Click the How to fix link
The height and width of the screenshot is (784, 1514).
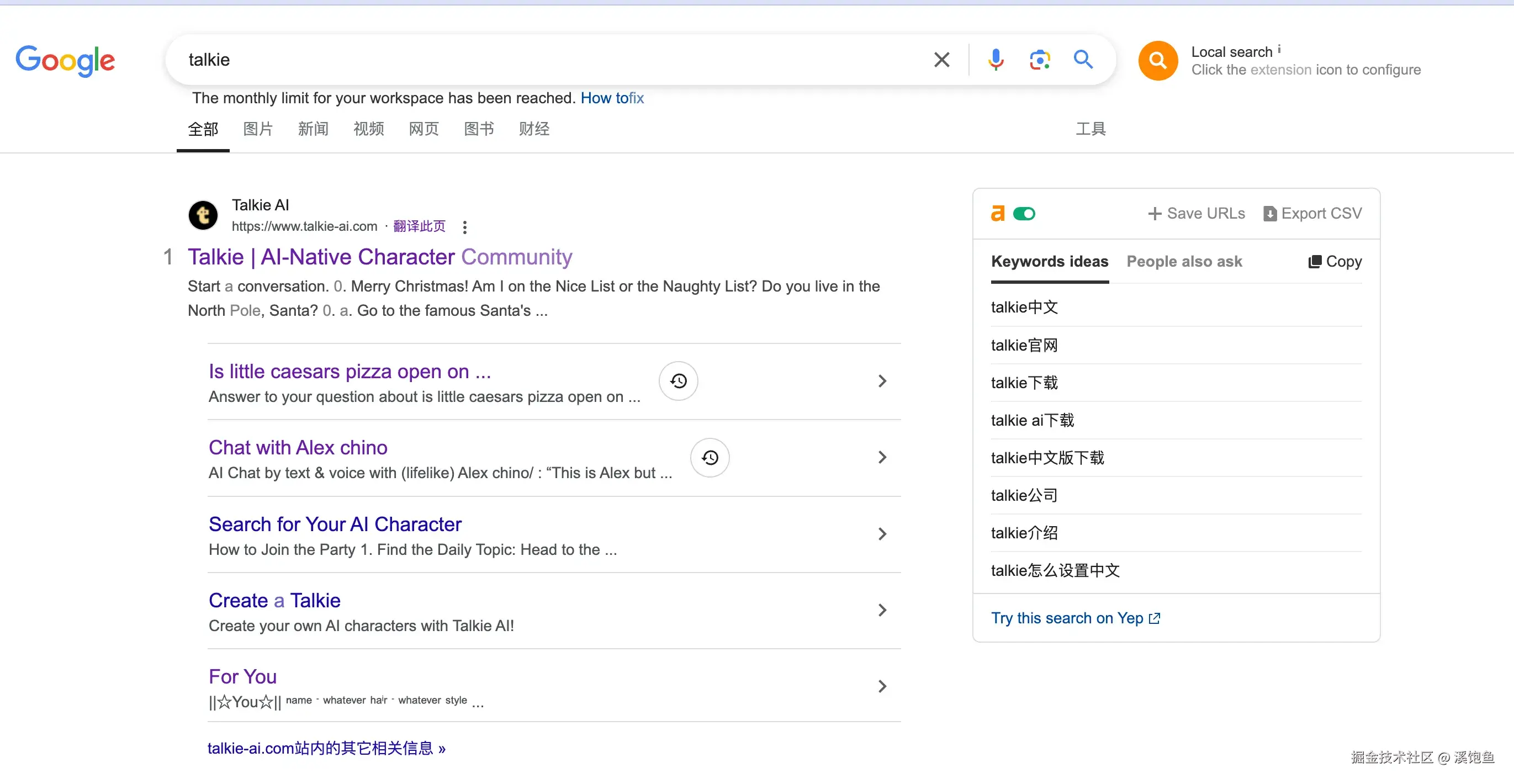[612, 98]
